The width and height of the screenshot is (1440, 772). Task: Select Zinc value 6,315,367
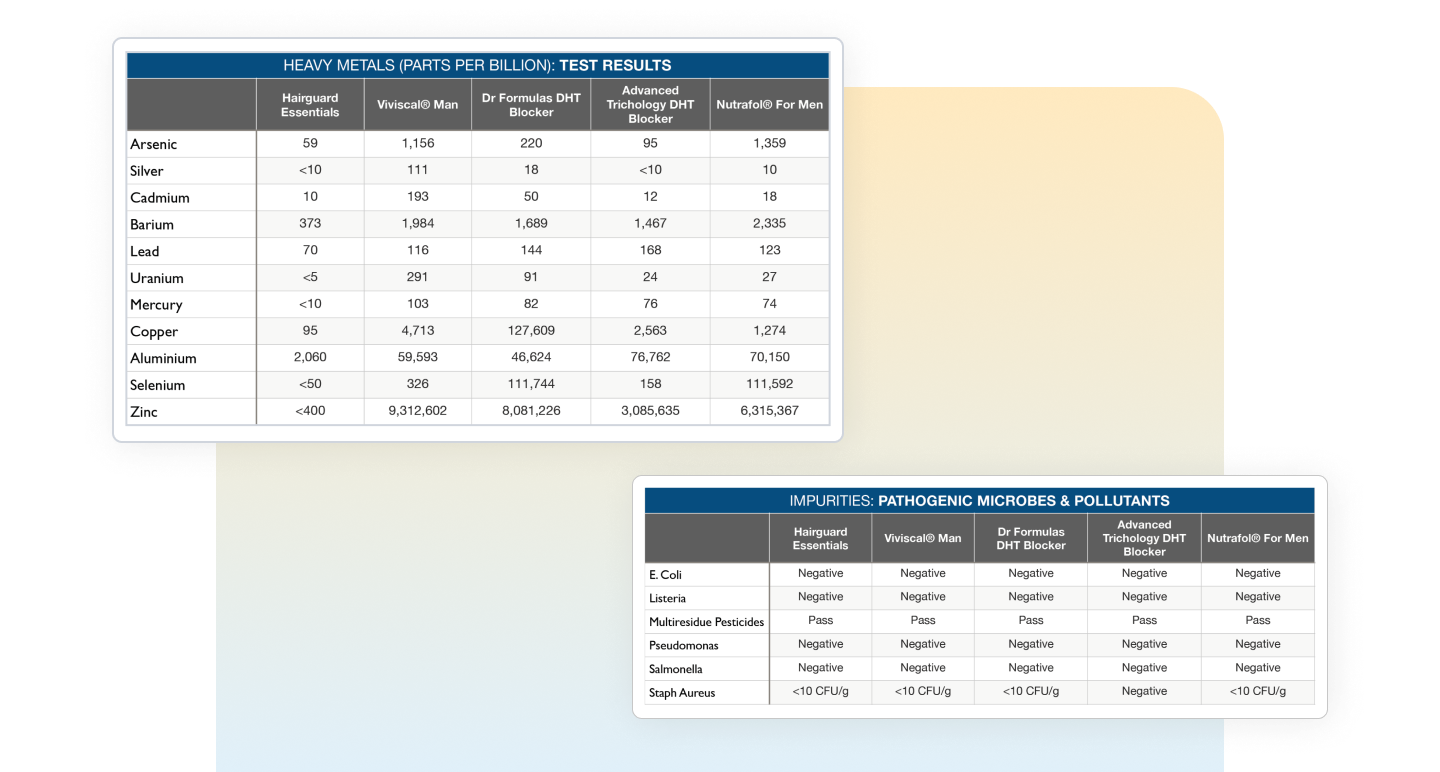click(x=769, y=410)
